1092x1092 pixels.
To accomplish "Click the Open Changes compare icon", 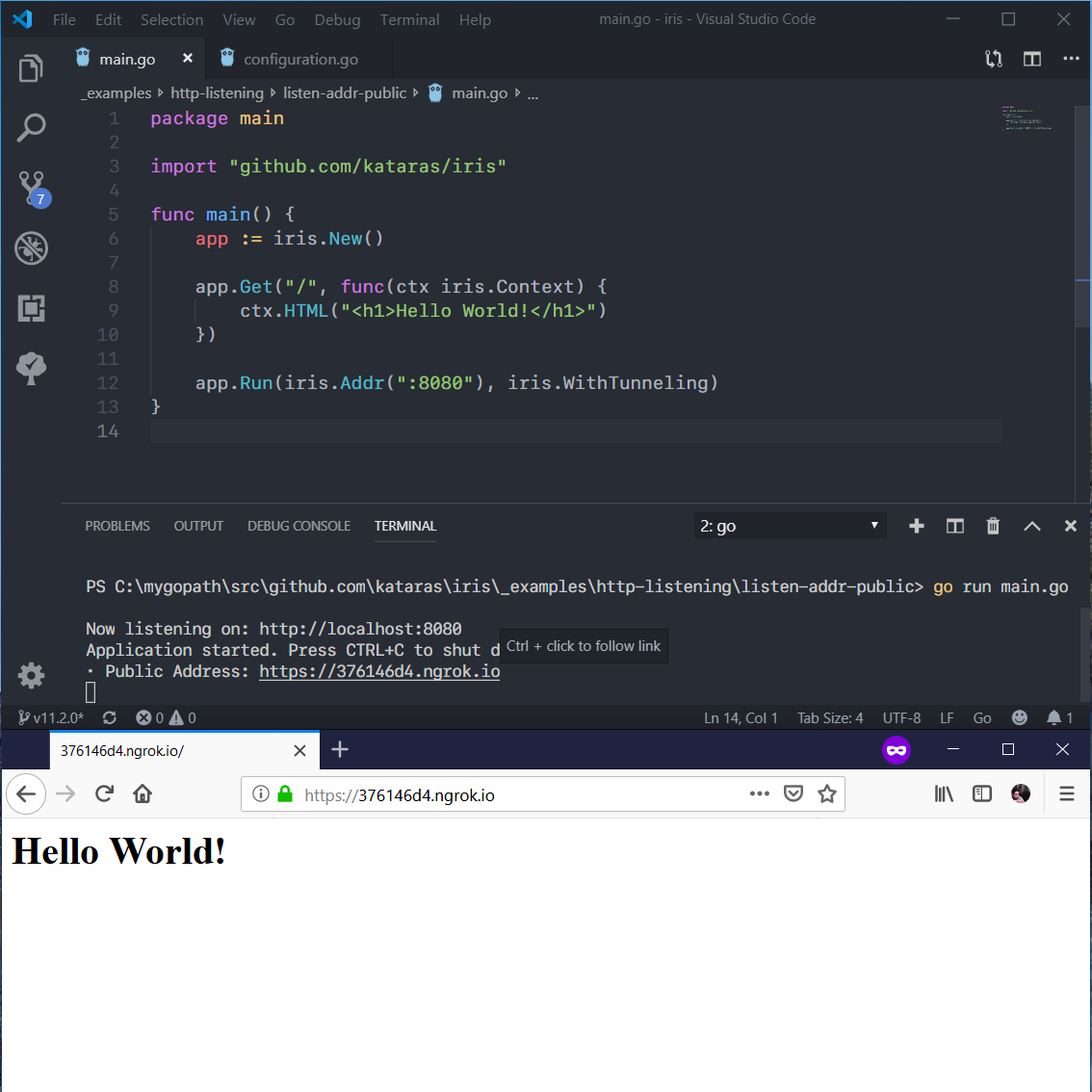I will point(994,59).
